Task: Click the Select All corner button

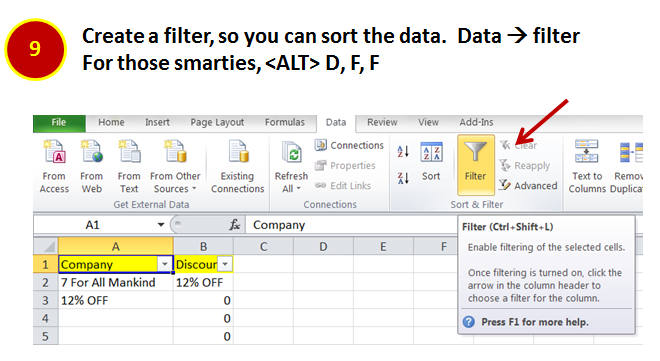Action: [x=45, y=246]
